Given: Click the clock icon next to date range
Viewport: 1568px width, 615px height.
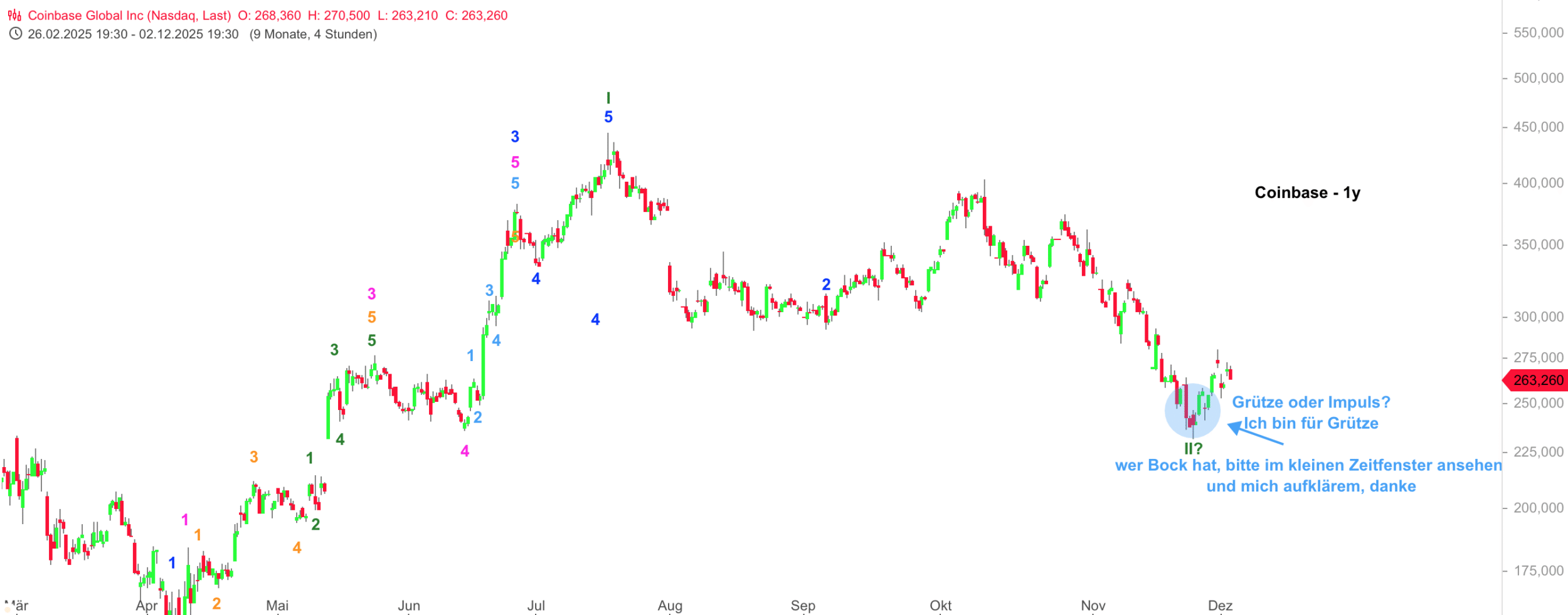Looking at the screenshot, I should click(x=15, y=34).
